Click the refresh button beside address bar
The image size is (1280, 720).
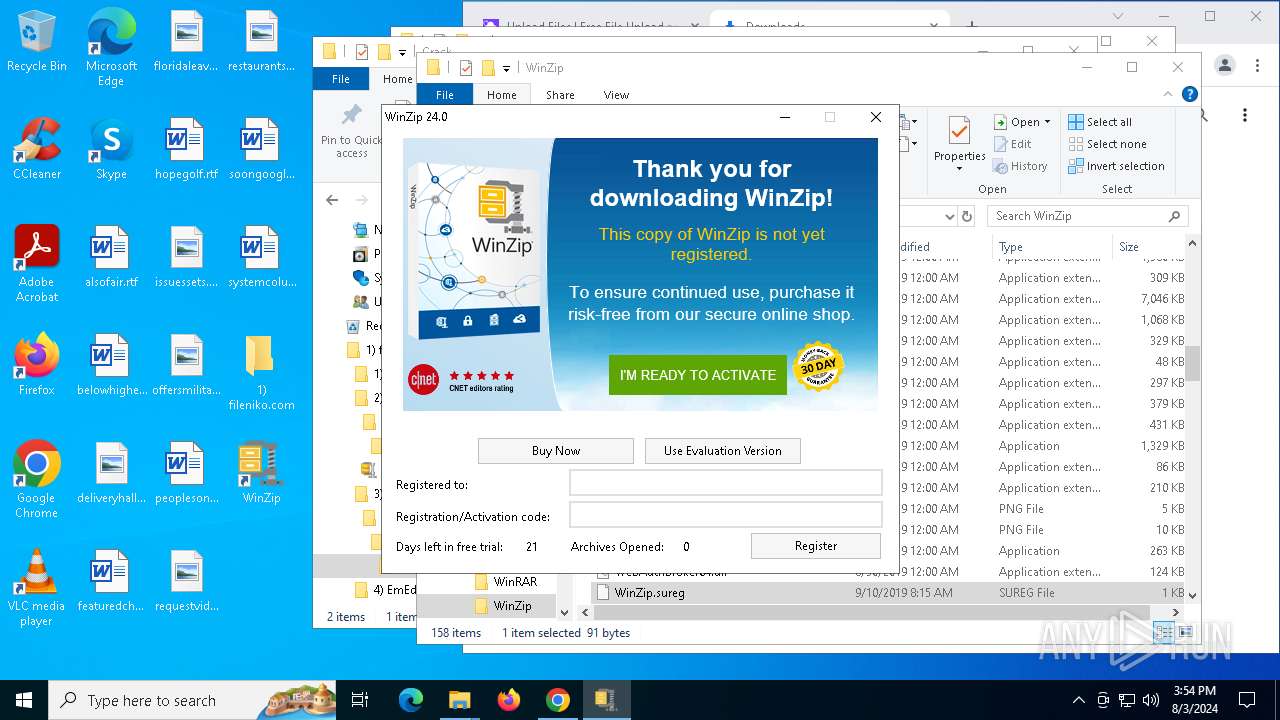click(x=967, y=216)
